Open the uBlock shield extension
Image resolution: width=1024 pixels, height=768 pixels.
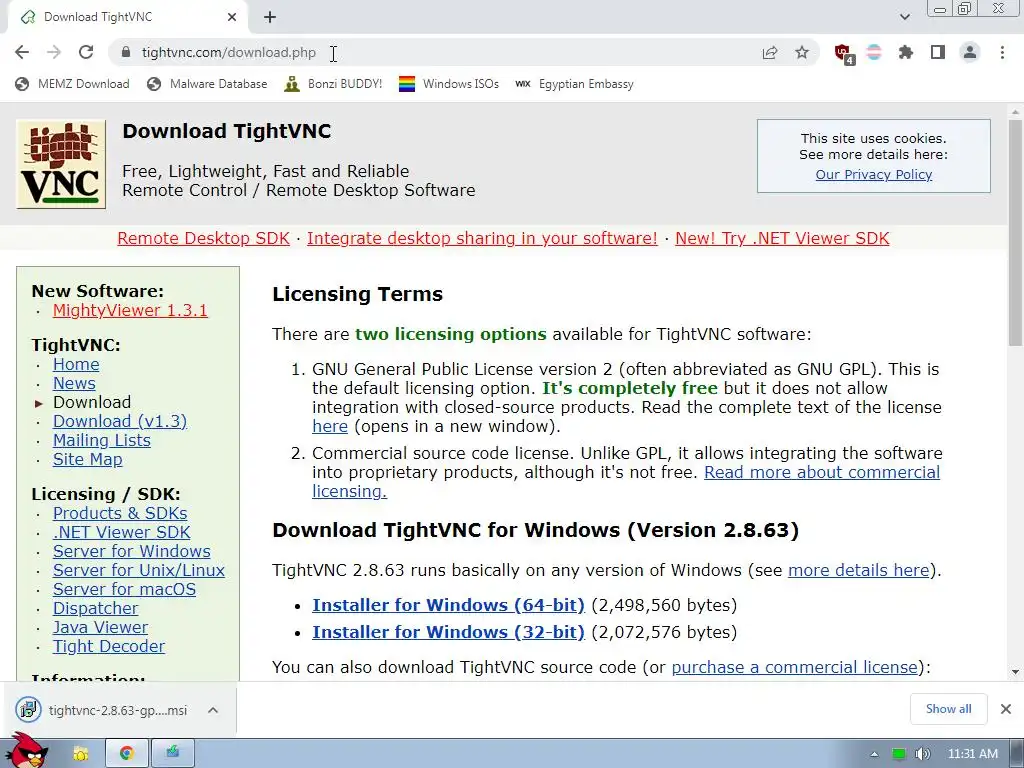click(x=843, y=53)
